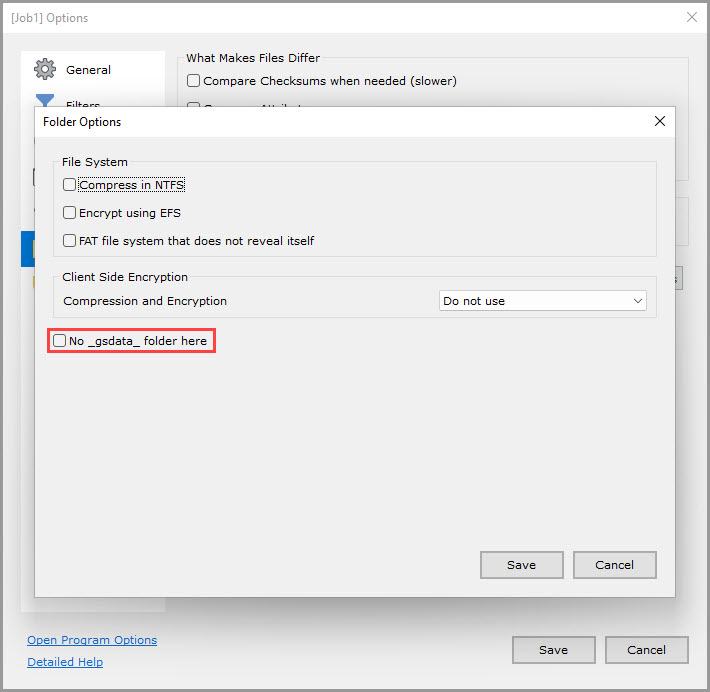Close the [Job1] Options window

[691, 17]
